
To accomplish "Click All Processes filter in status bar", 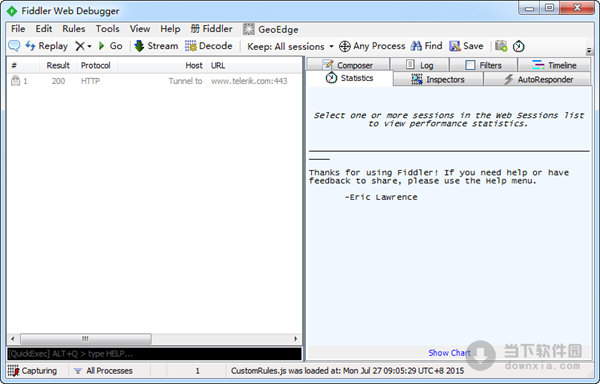I will (103, 371).
